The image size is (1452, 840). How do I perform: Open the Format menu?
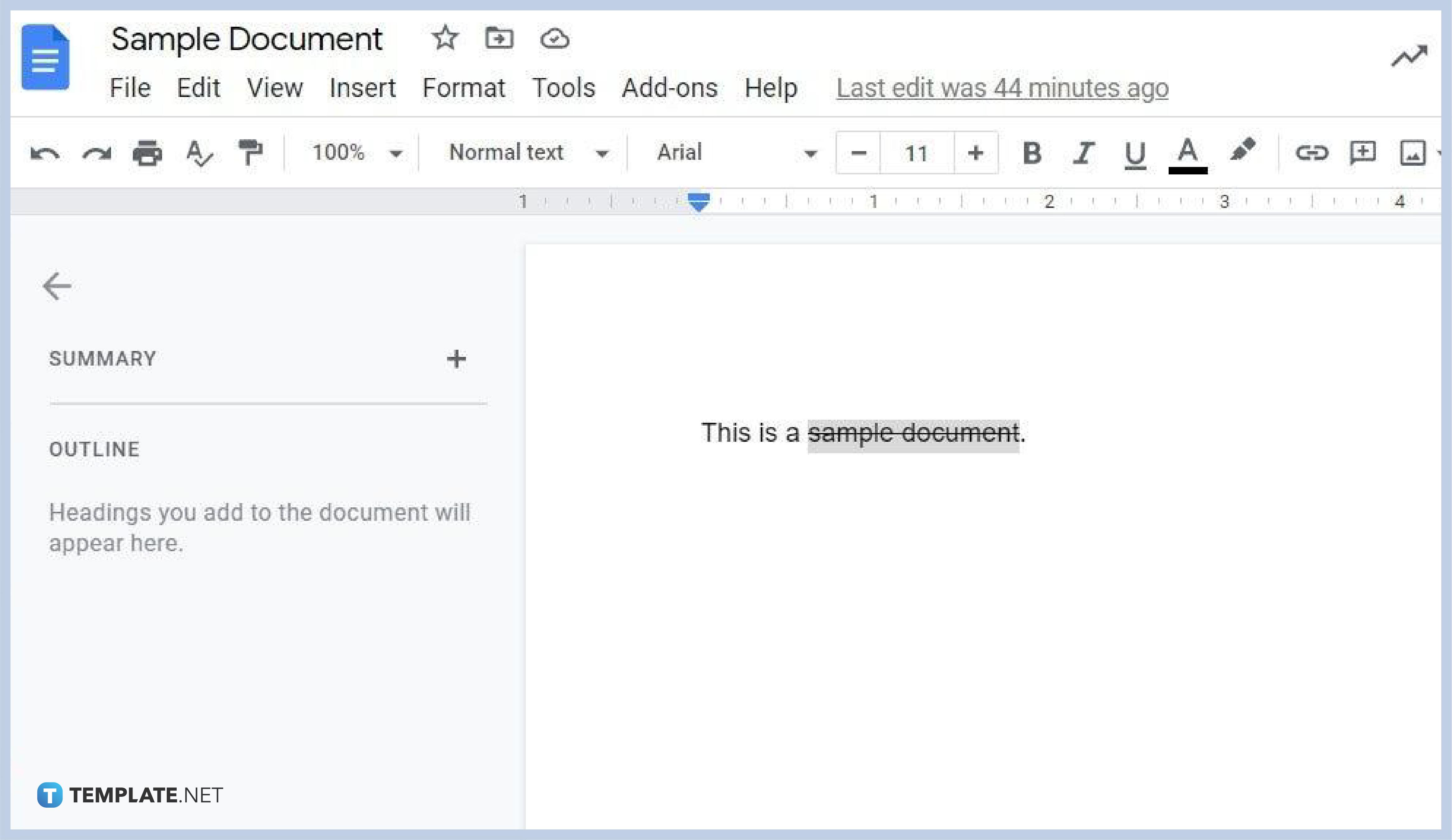point(464,87)
